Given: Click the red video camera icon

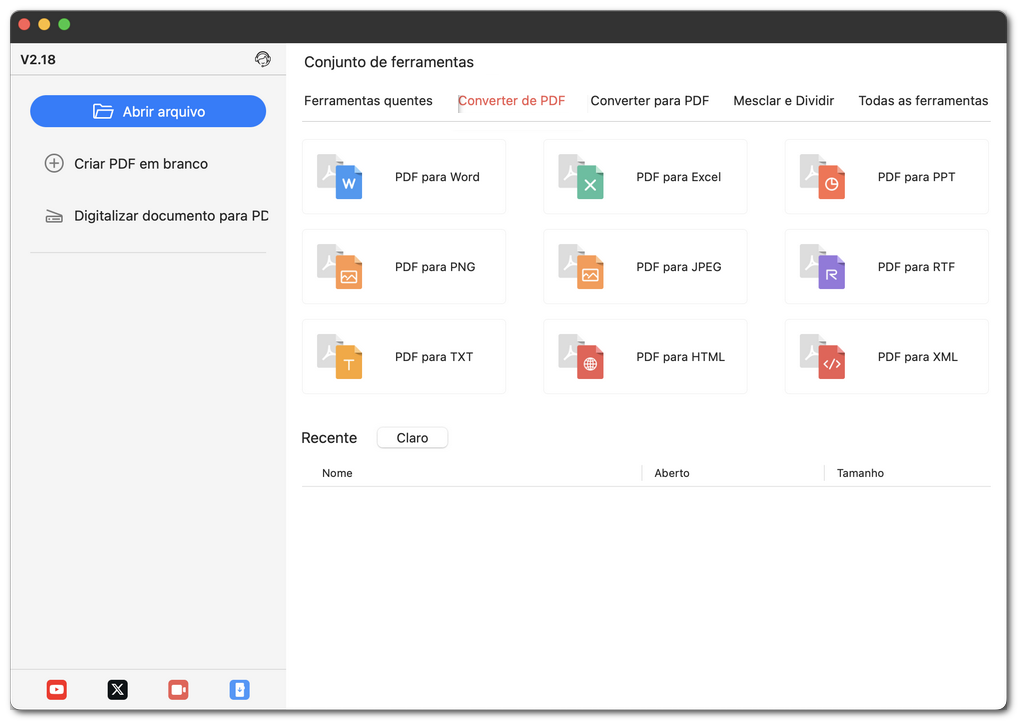Looking at the screenshot, I should pyautogui.click(x=178, y=689).
